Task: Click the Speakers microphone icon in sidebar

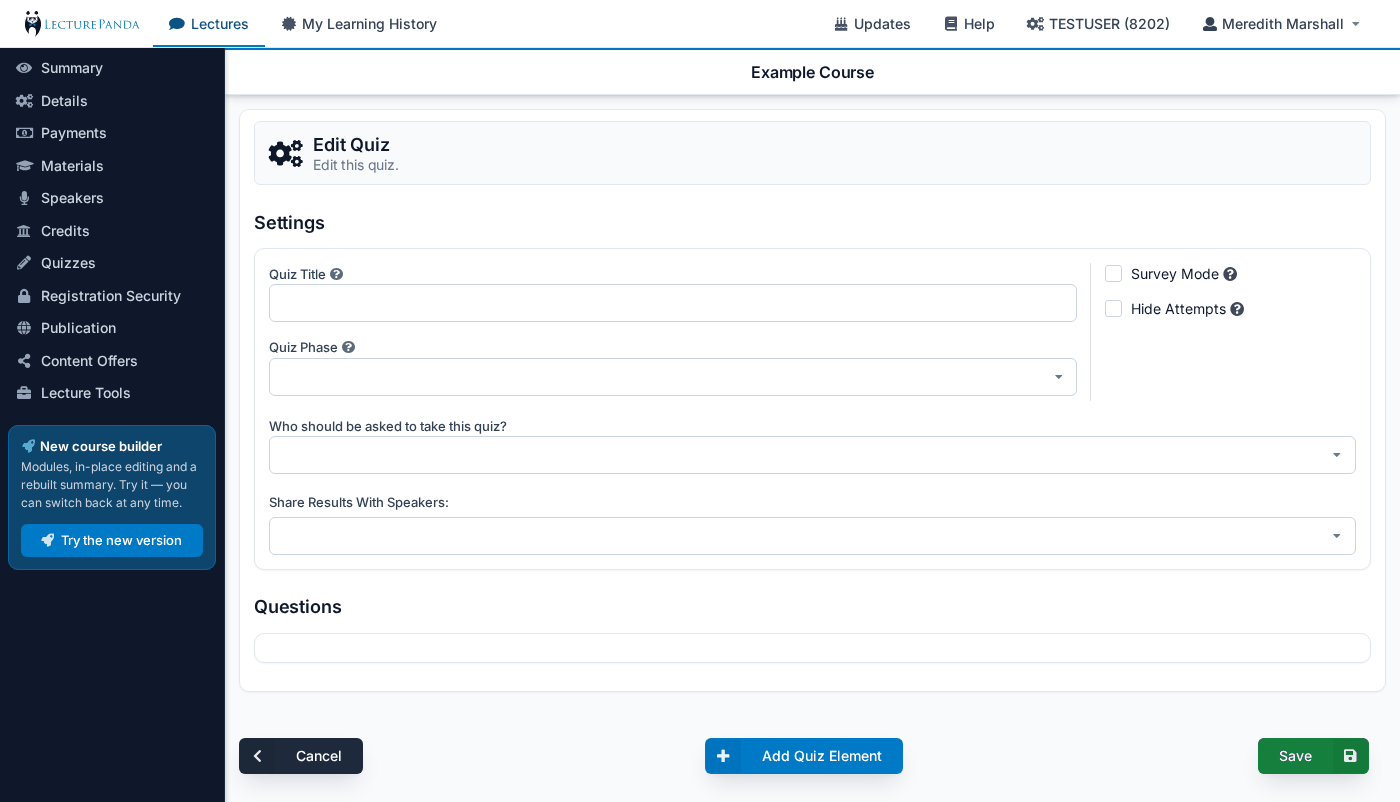Action: [x=24, y=198]
